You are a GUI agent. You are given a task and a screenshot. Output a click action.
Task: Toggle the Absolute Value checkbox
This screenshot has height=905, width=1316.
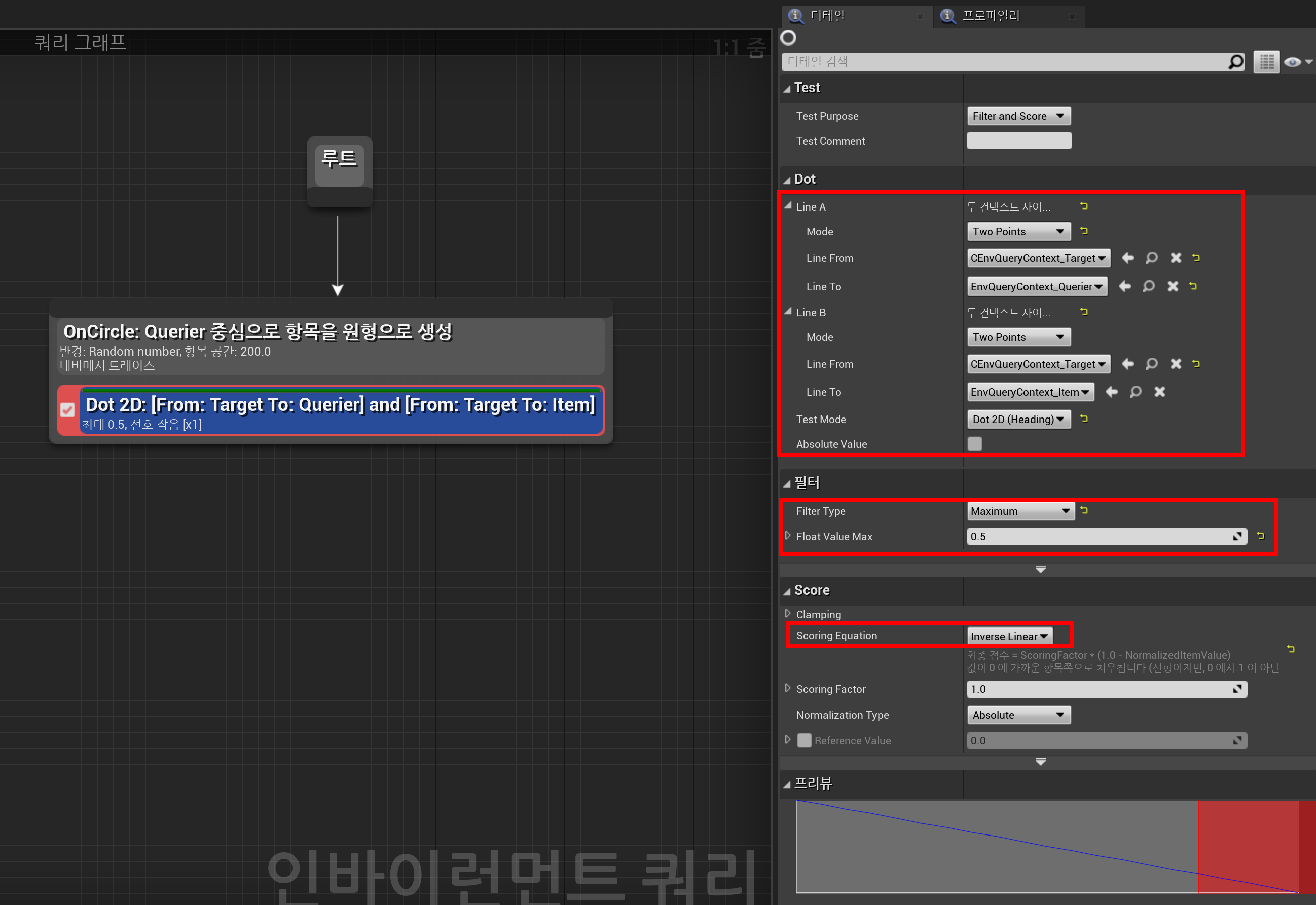tap(974, 444)
